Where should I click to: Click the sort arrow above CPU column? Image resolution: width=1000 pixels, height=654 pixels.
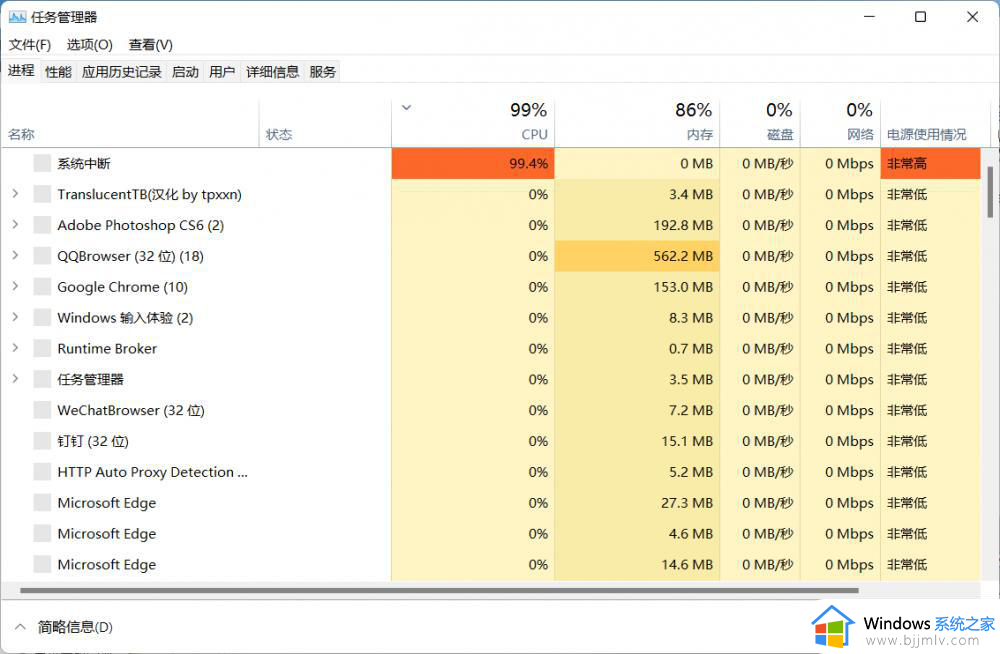406,107
